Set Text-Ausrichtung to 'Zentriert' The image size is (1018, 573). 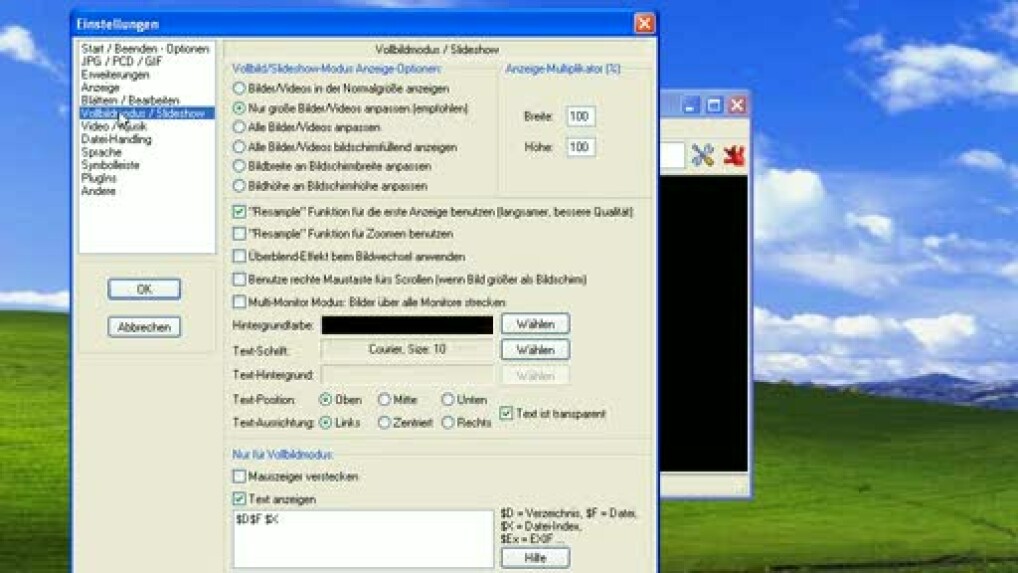click(x=384, y=423)
